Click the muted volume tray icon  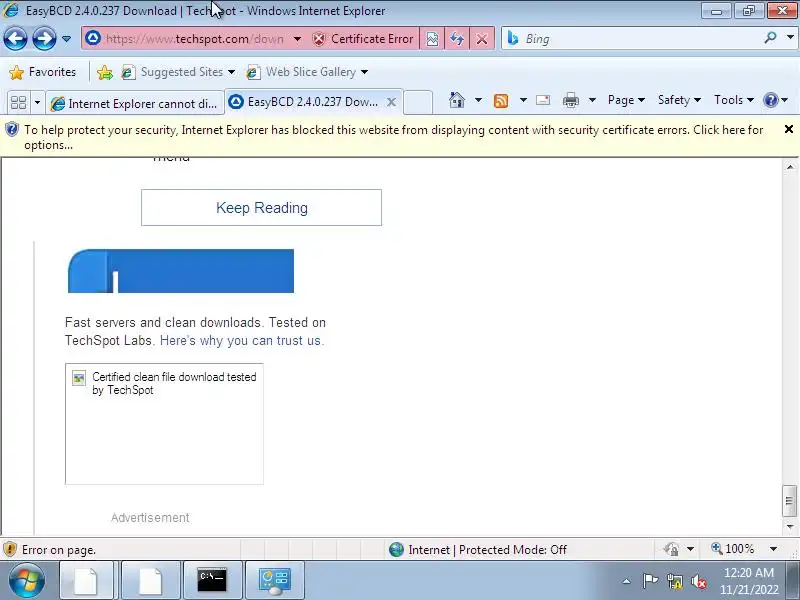(x=698, y=581)
